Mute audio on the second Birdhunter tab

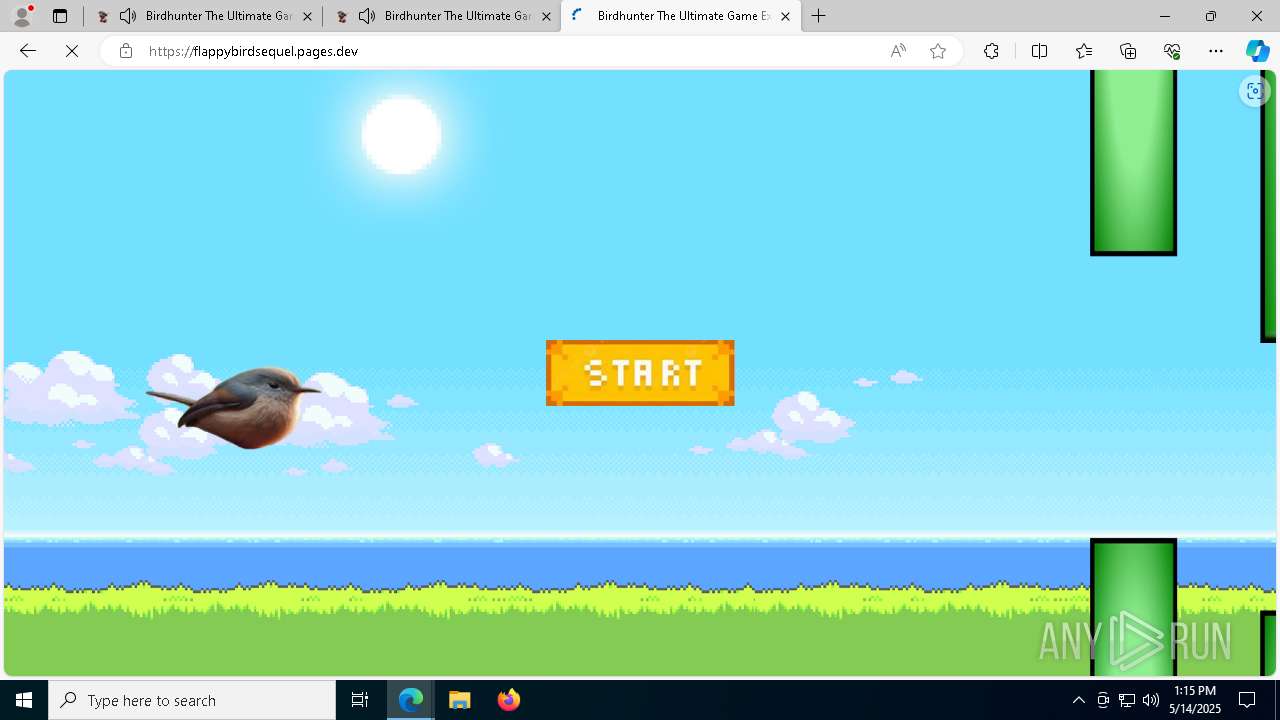pyautogui.click(x=367, y=16)
